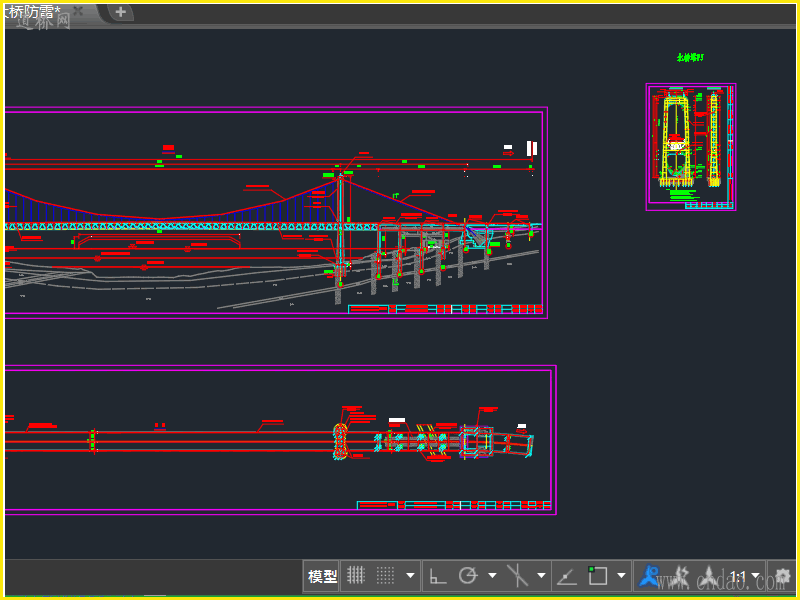Image resolution: width=800 pixels, height=600 pixels.
Task: Open workspace switching gear icon
Action: 782,577
